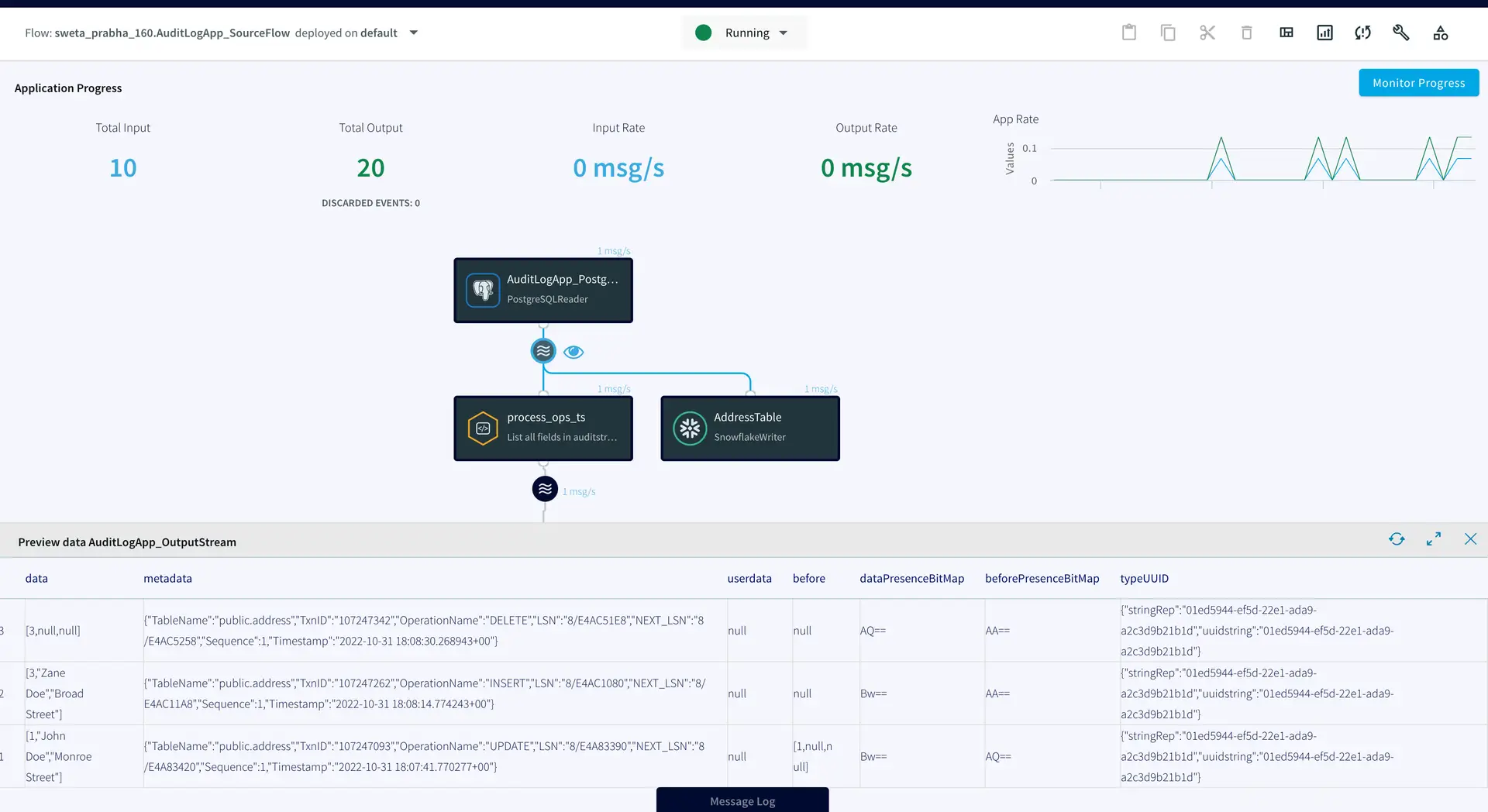Screen dimensions: 1488x812
Task: Click the dashboard layout icon
Action: (1286, 33)
